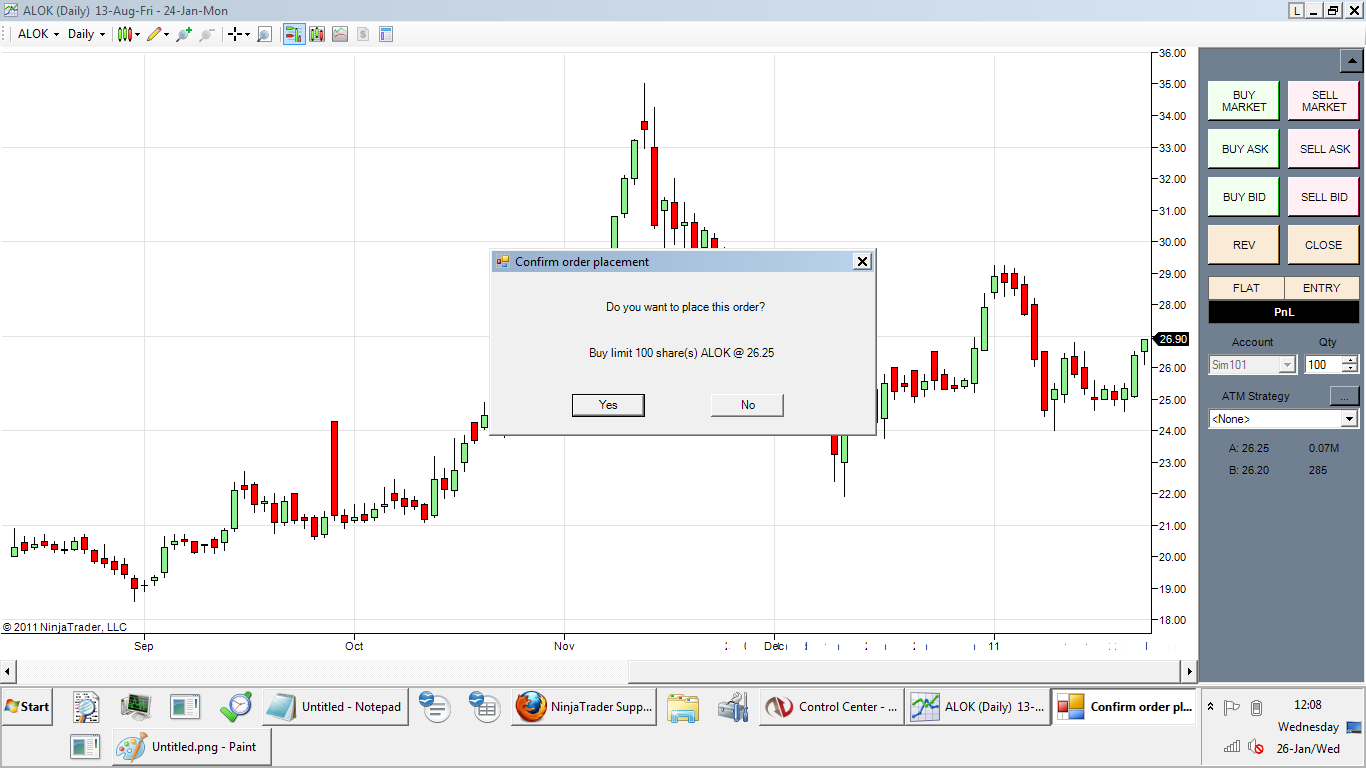Open the Daily interval dropdown
Screen dimensions: 1366x768
[x=86, y=34]
